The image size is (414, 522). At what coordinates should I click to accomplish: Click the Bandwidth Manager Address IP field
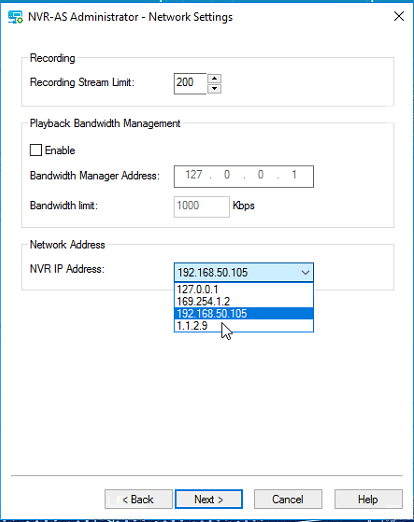point(244,176)
